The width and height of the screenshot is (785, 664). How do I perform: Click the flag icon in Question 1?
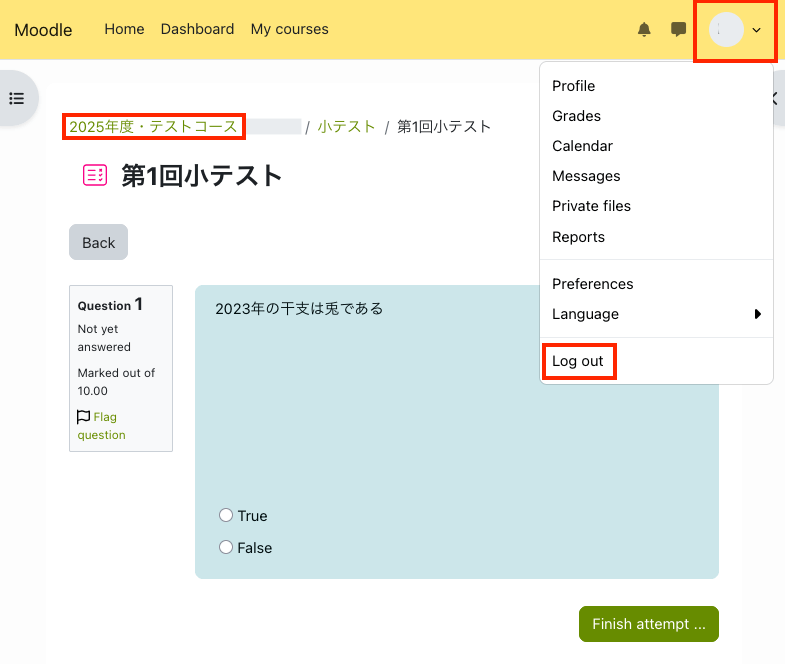84,417
